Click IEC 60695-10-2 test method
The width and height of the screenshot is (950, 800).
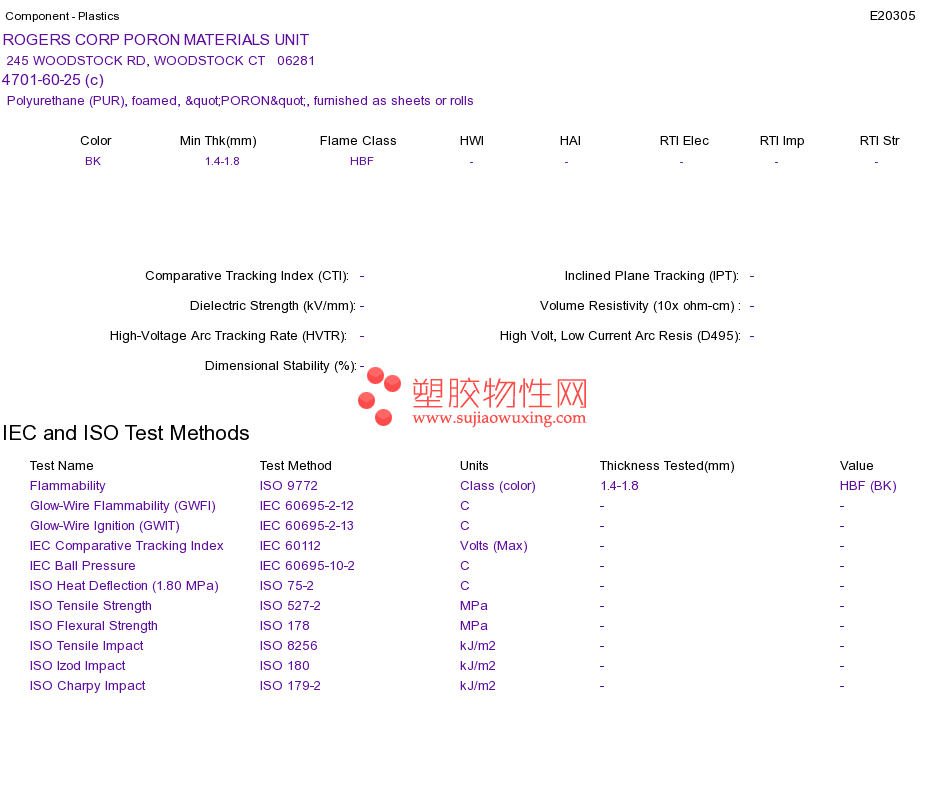click(x=307, y=566)
